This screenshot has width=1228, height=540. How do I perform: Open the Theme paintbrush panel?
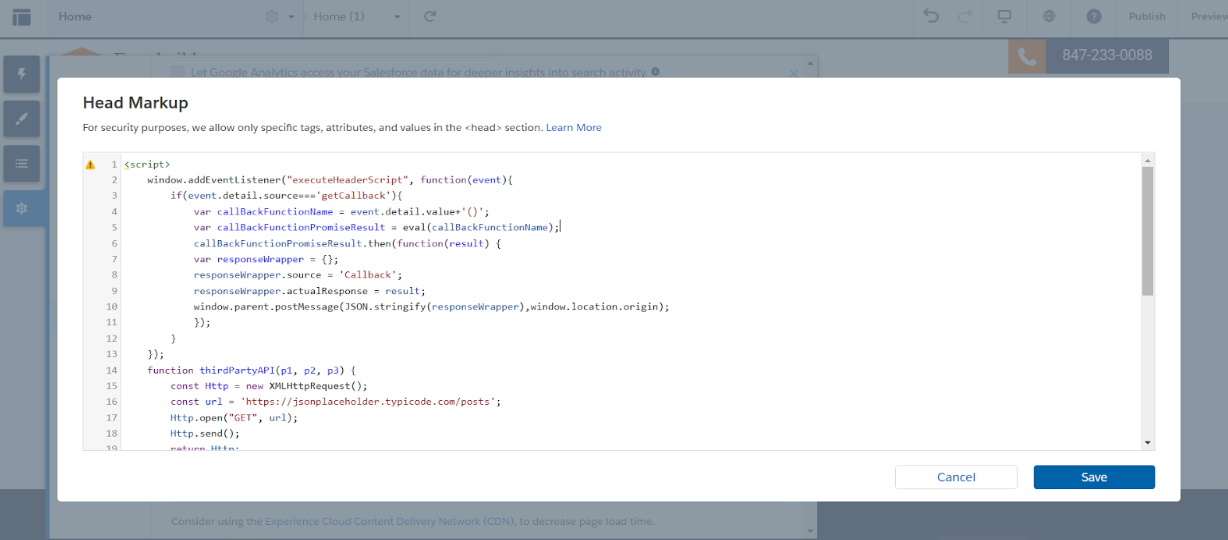[22, 118]
